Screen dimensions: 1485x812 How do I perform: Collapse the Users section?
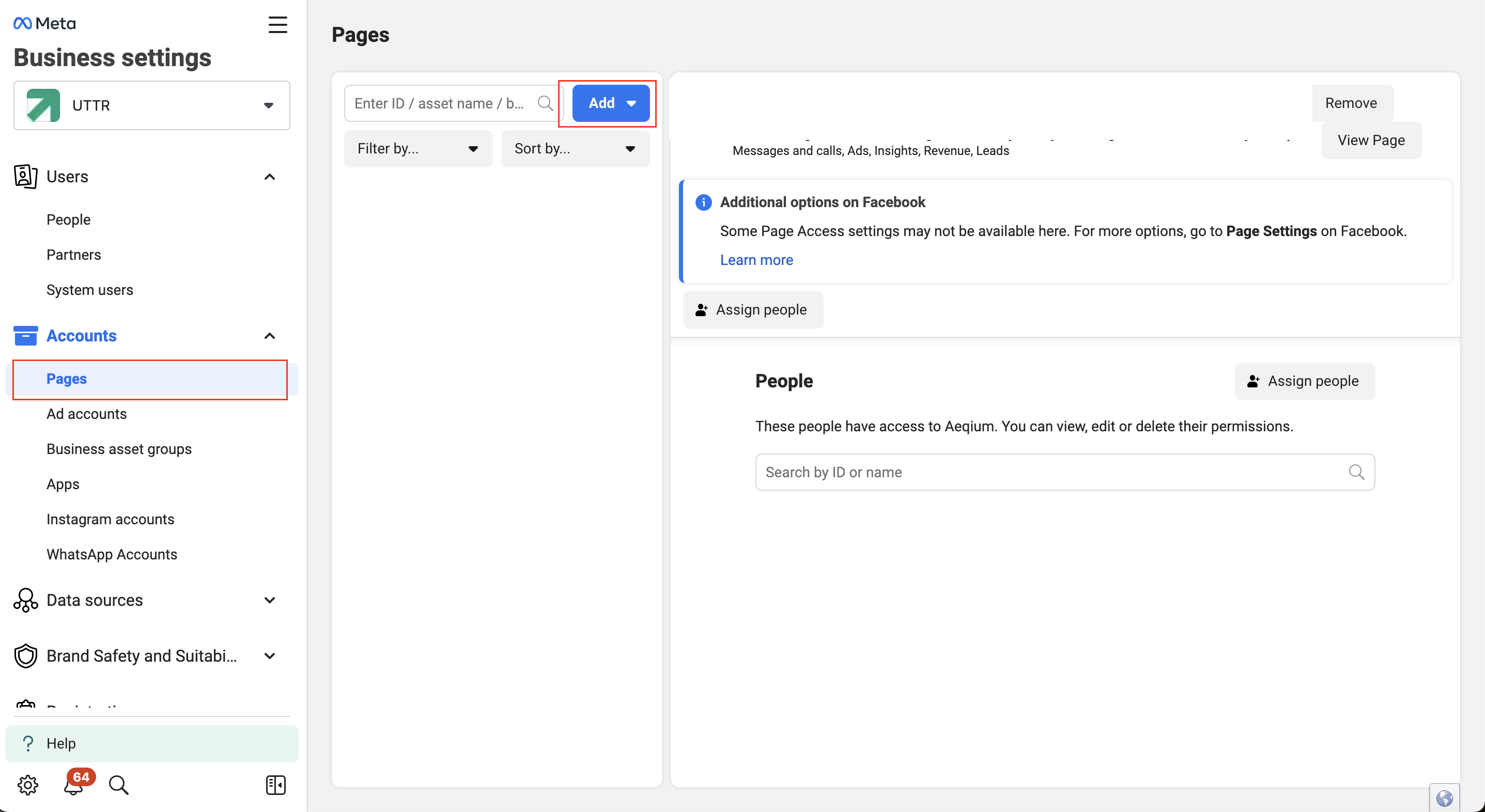(269, 176)
